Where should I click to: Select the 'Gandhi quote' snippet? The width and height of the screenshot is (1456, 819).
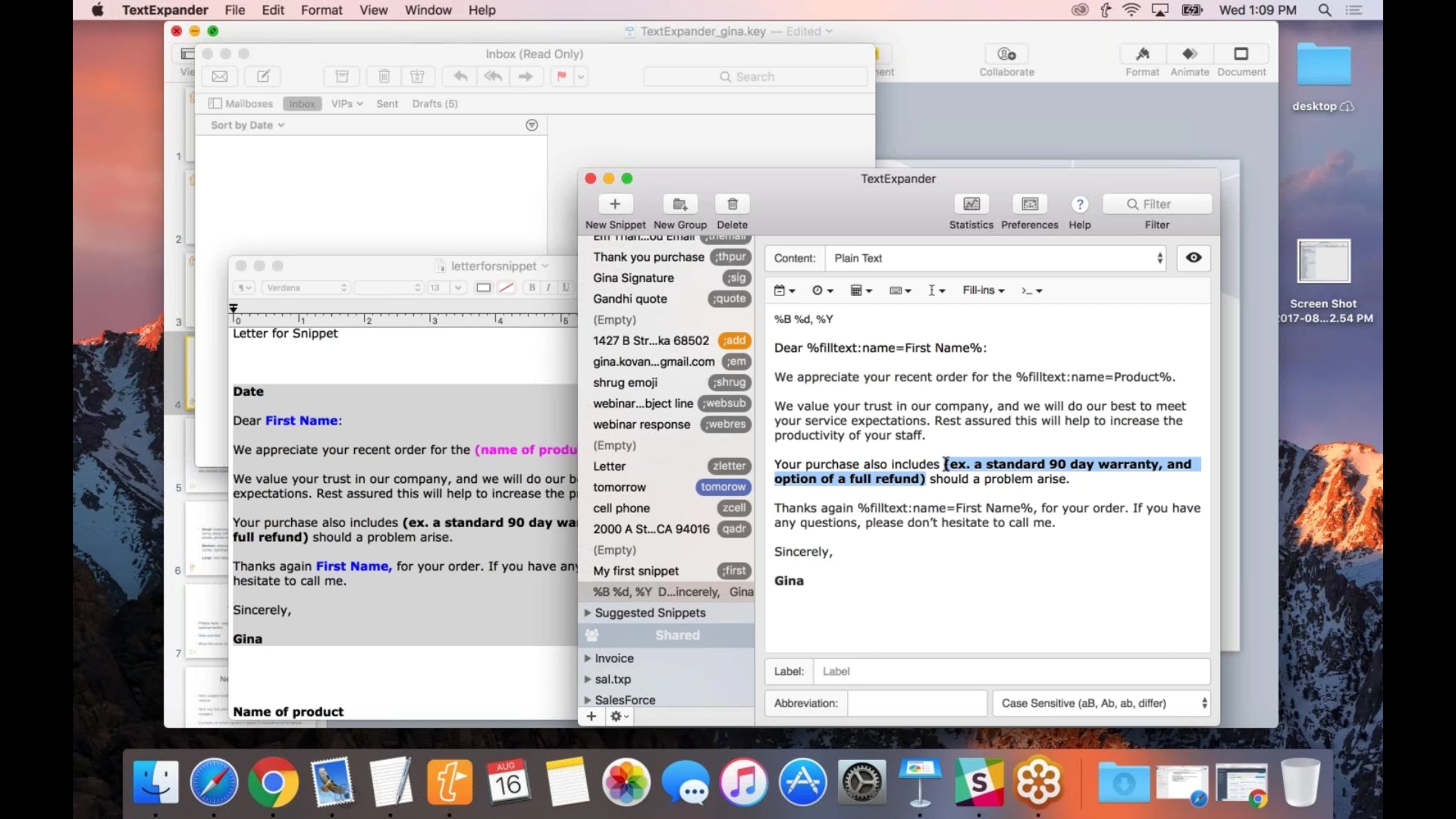(x=666, y=298)
